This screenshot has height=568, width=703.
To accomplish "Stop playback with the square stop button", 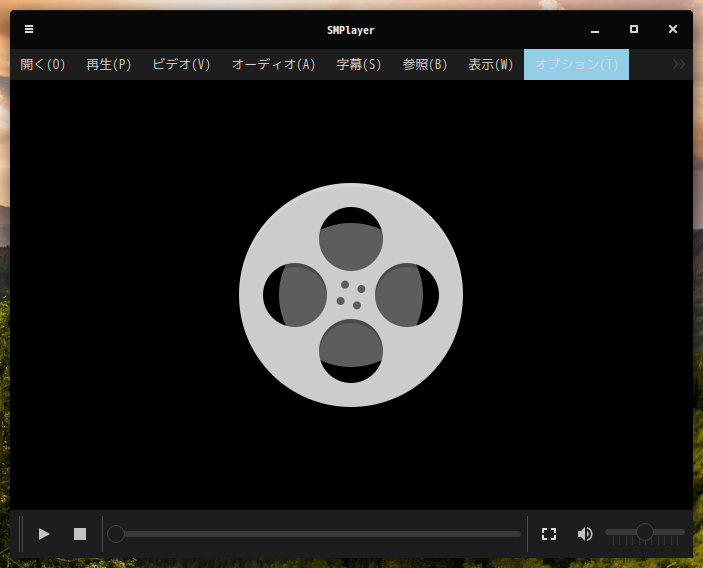I will pos(80,534).
